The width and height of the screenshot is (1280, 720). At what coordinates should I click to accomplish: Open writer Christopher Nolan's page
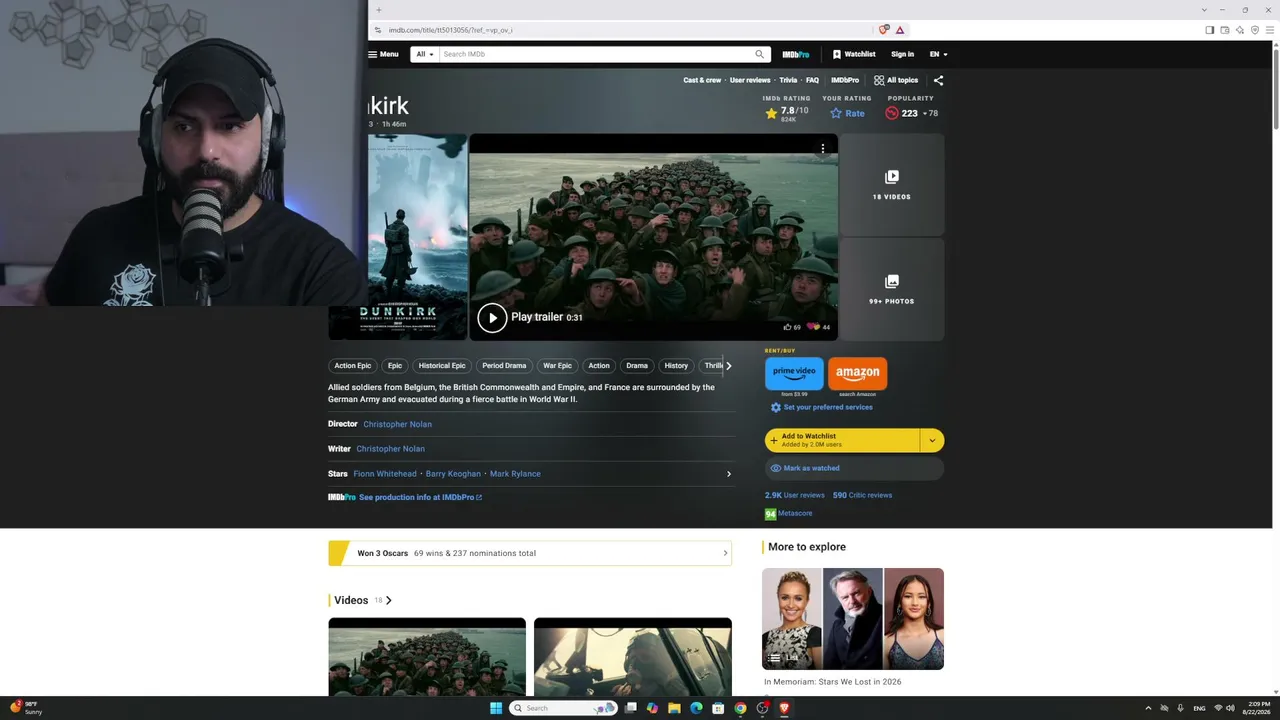point(390,449)
